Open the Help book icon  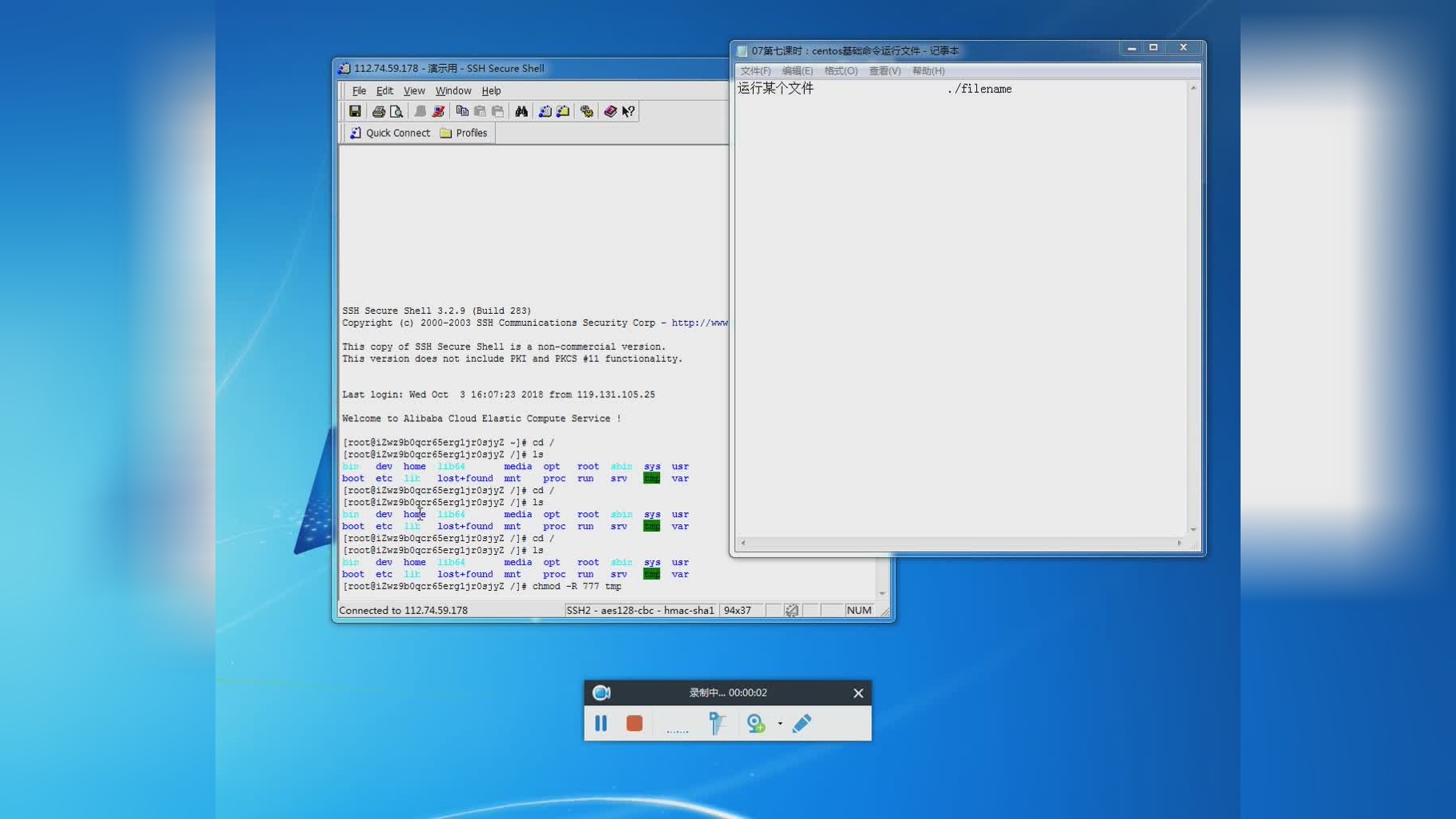coord(610,111)
